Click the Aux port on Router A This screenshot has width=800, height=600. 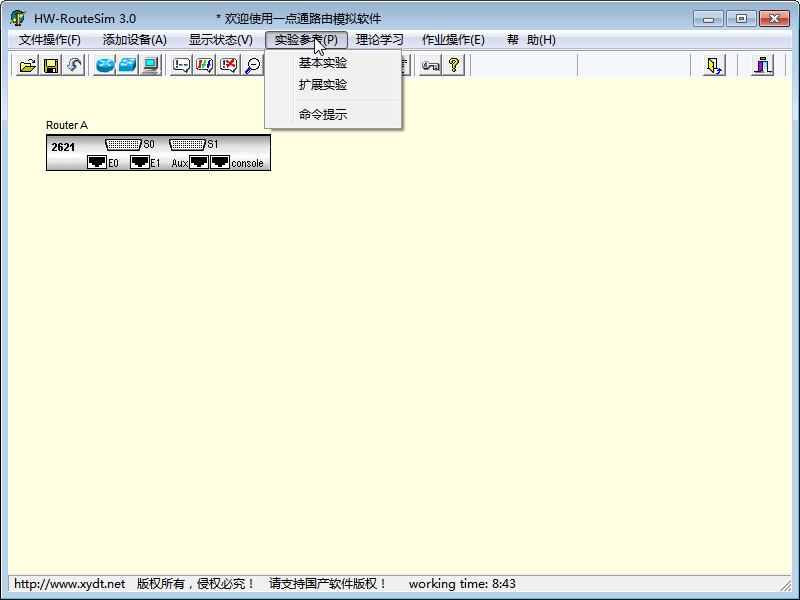(199, 162)
